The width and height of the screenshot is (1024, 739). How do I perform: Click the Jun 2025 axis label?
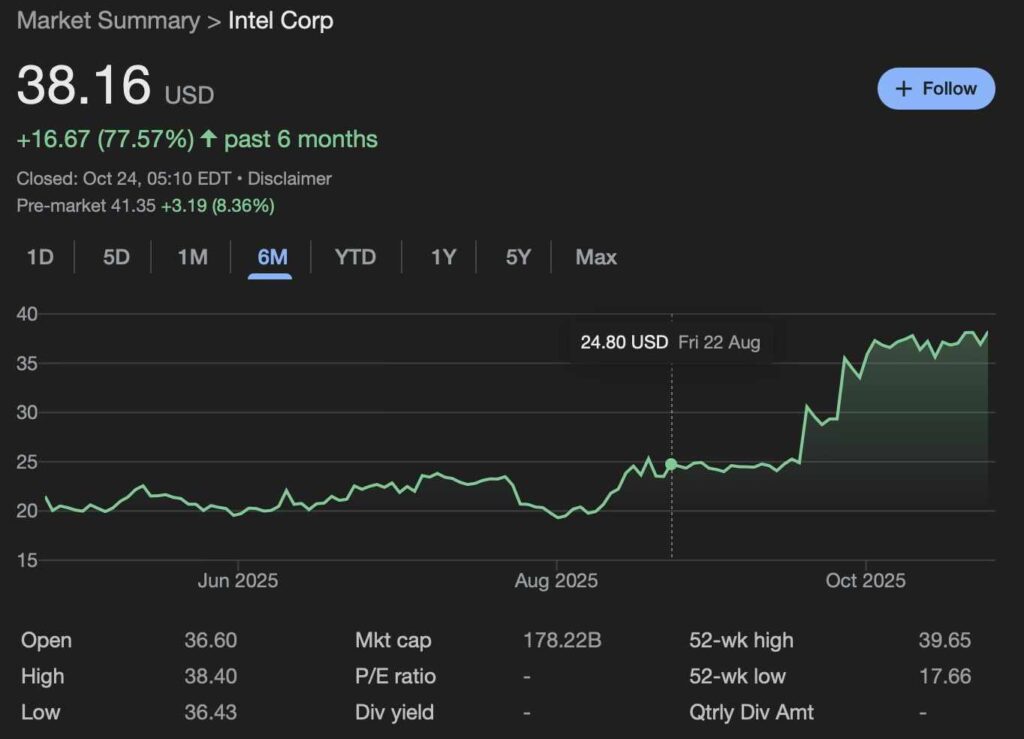coord(237,580)
